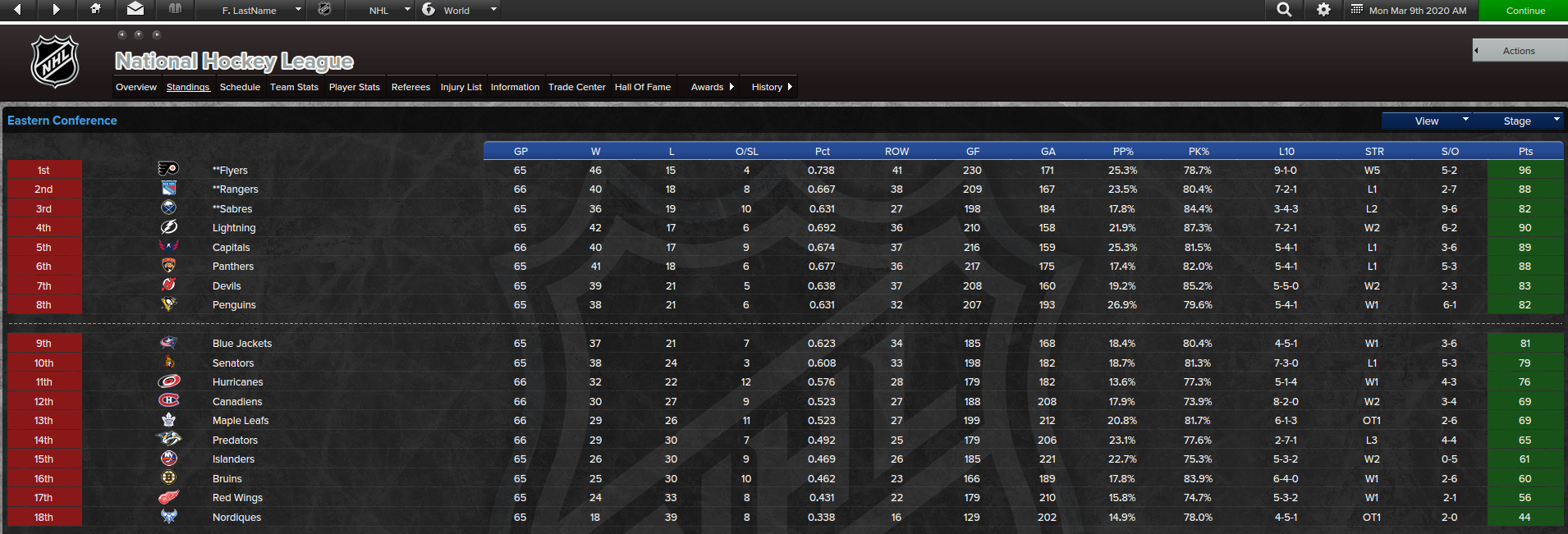Image resolution: width=1568 pixels, height=534 pixels.
Task: Open the Injury List tab
Action: 461,87
